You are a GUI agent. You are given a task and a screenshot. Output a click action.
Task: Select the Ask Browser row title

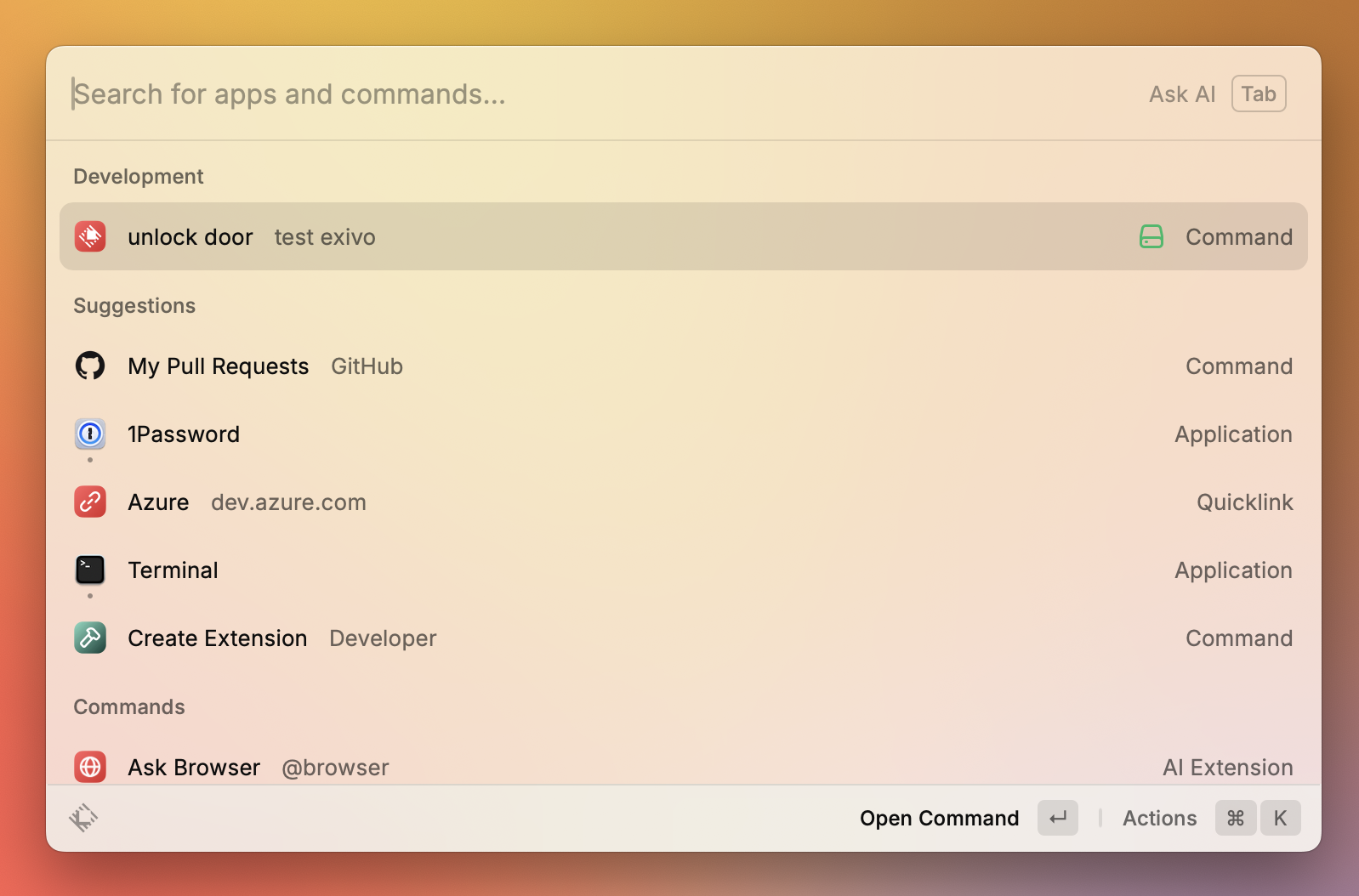tap(194, 768)
